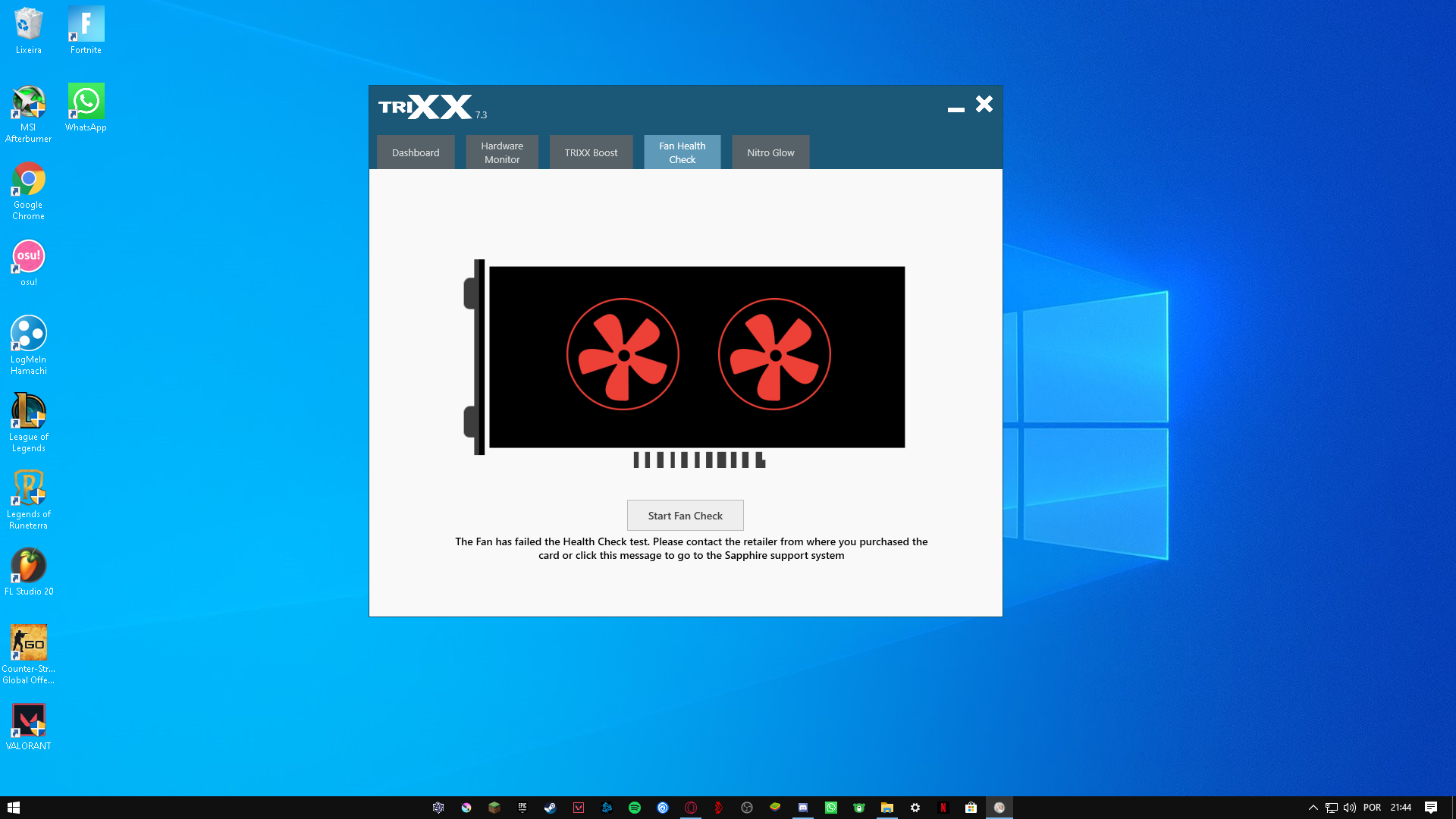Show hidden system tray icons
The width and height of the screenshot is (1456, 819).
(x=1313, y=808)
